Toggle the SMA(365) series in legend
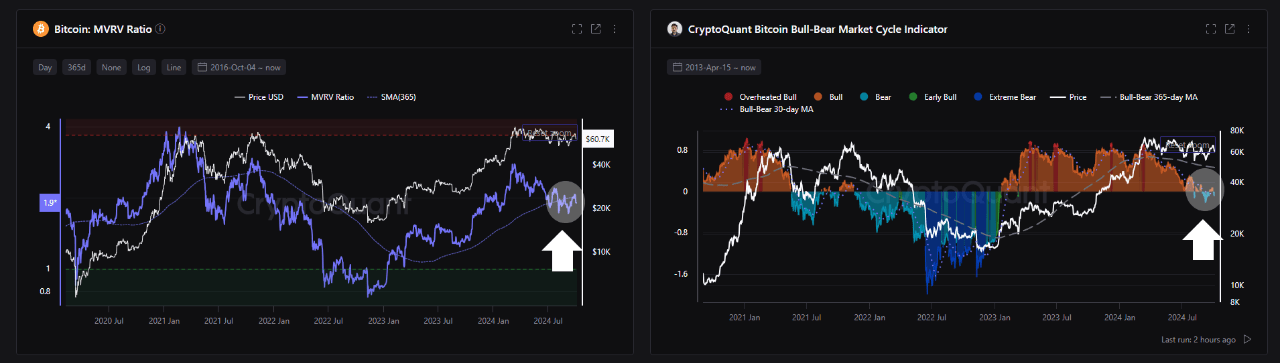1280x363 pixels. 392,97
